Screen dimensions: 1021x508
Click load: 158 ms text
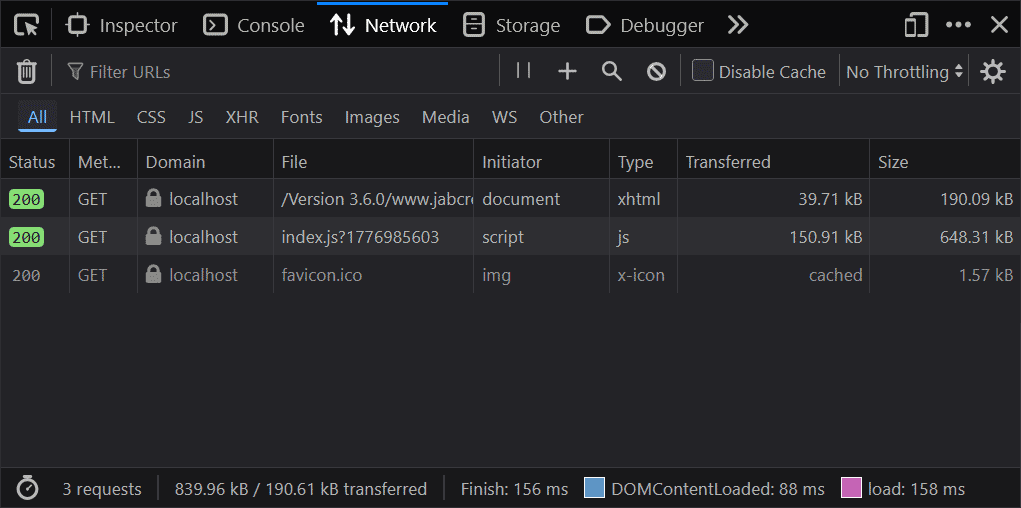point(916,489)
